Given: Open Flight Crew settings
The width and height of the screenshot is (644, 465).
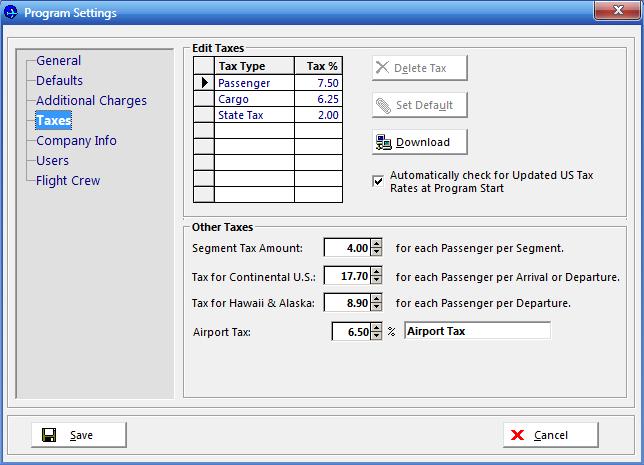Looking at the screenshot, I should point(68,181).
